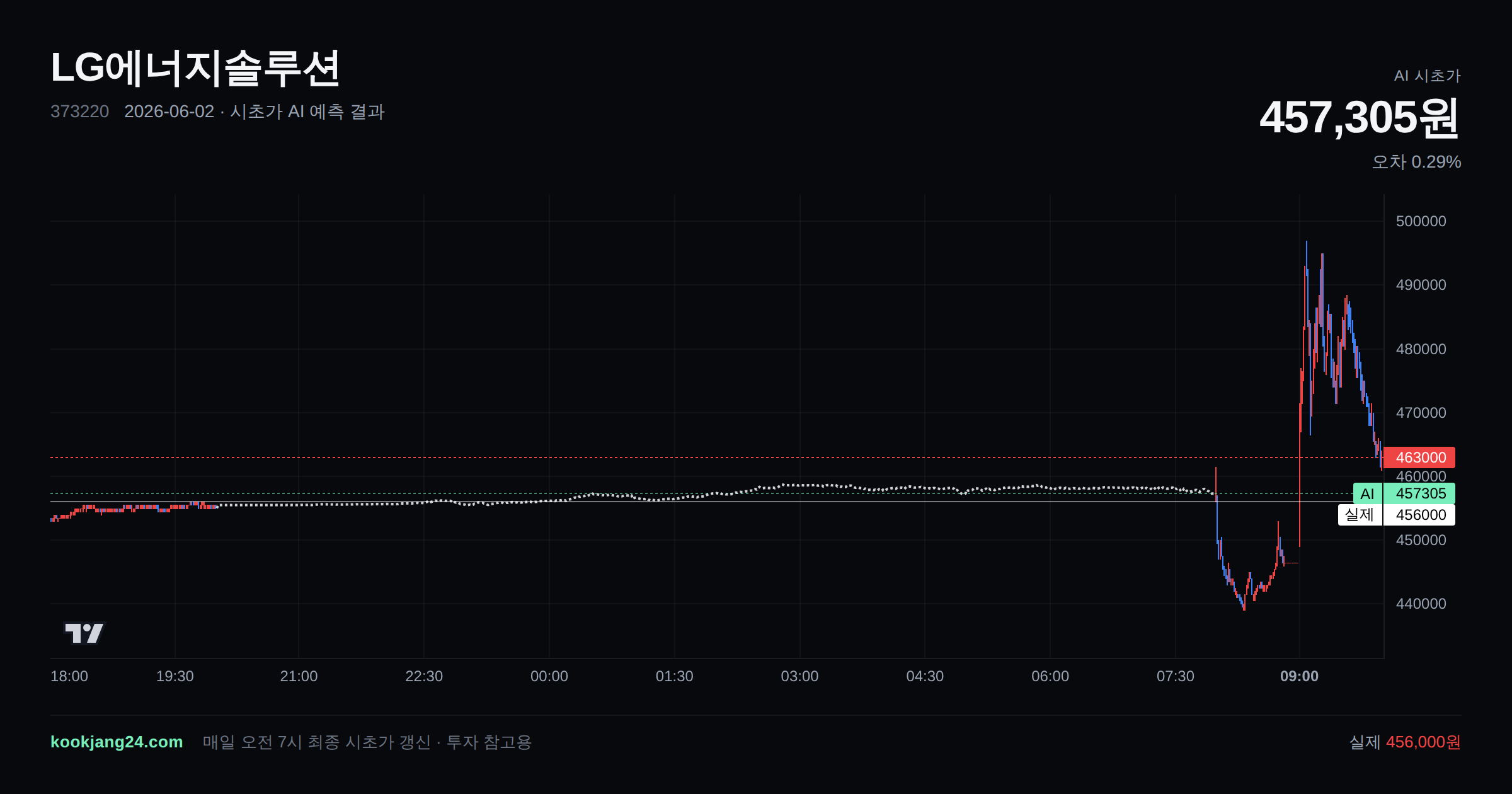1512x794 pixels.
Task: Click the 07:30 time axis label
Action: click(x=1176, y=676)
